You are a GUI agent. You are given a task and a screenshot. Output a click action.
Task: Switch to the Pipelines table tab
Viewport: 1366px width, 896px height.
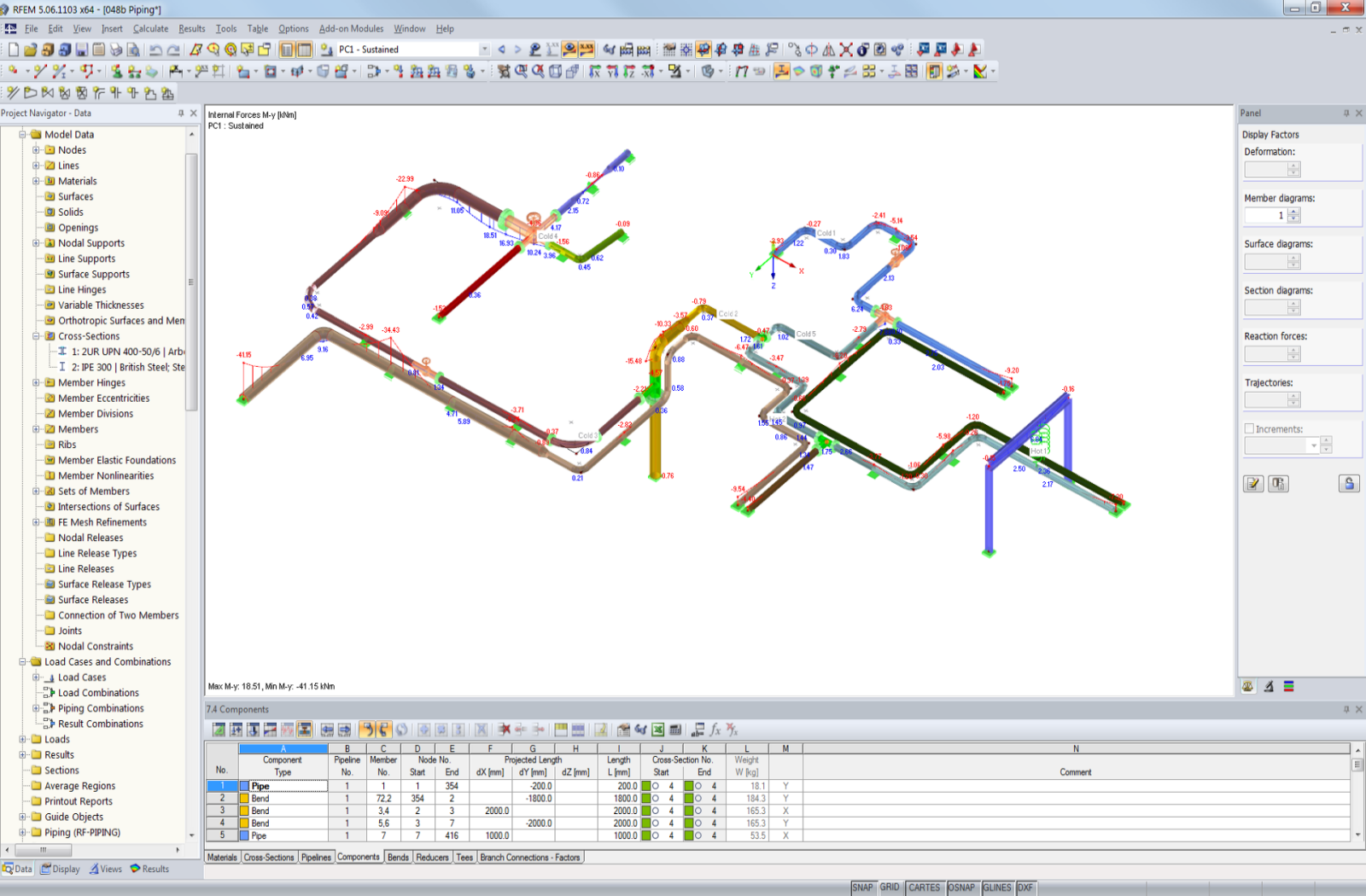[316, 858]
